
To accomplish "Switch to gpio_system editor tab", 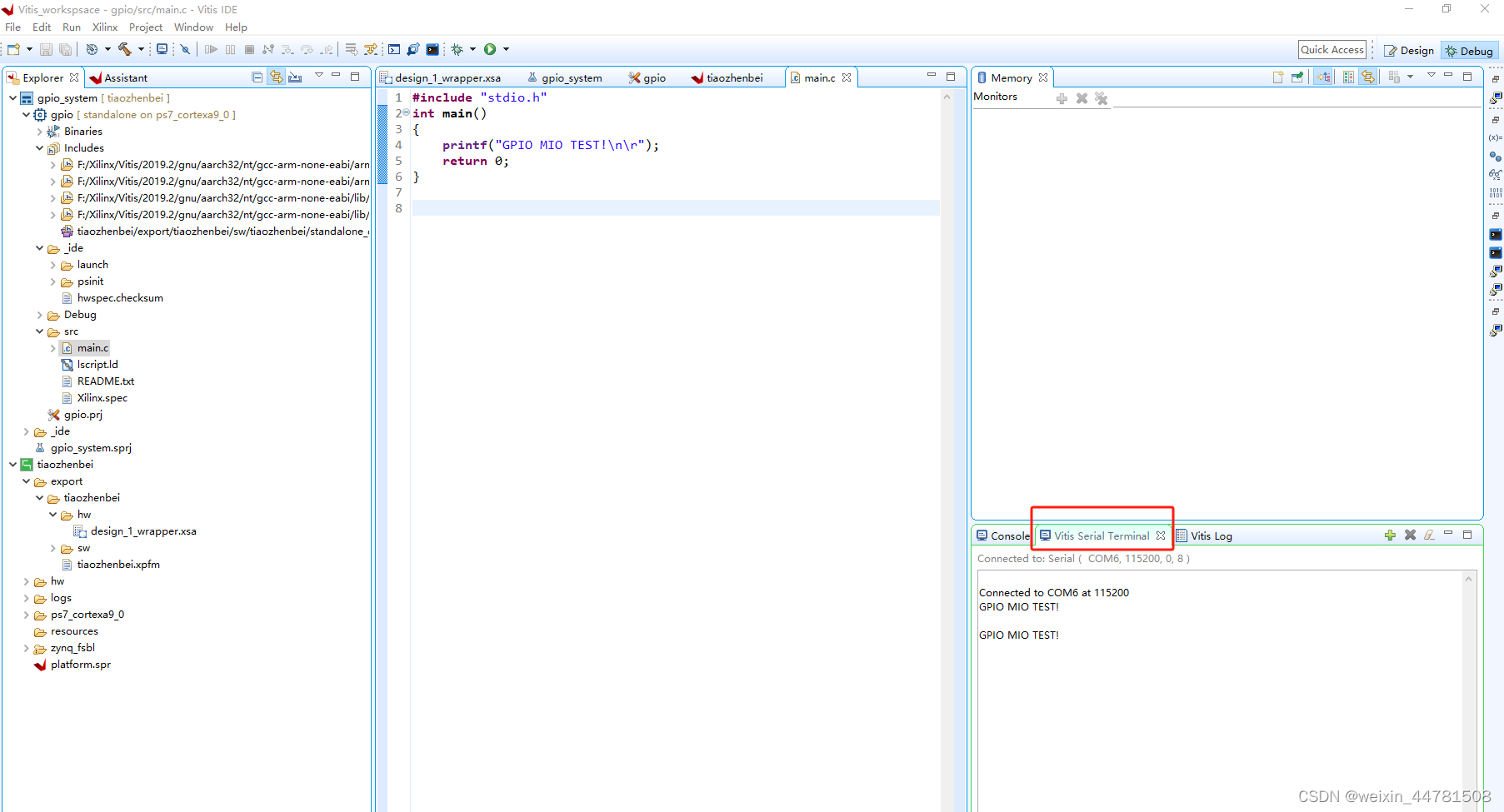I will pos(565,77).
